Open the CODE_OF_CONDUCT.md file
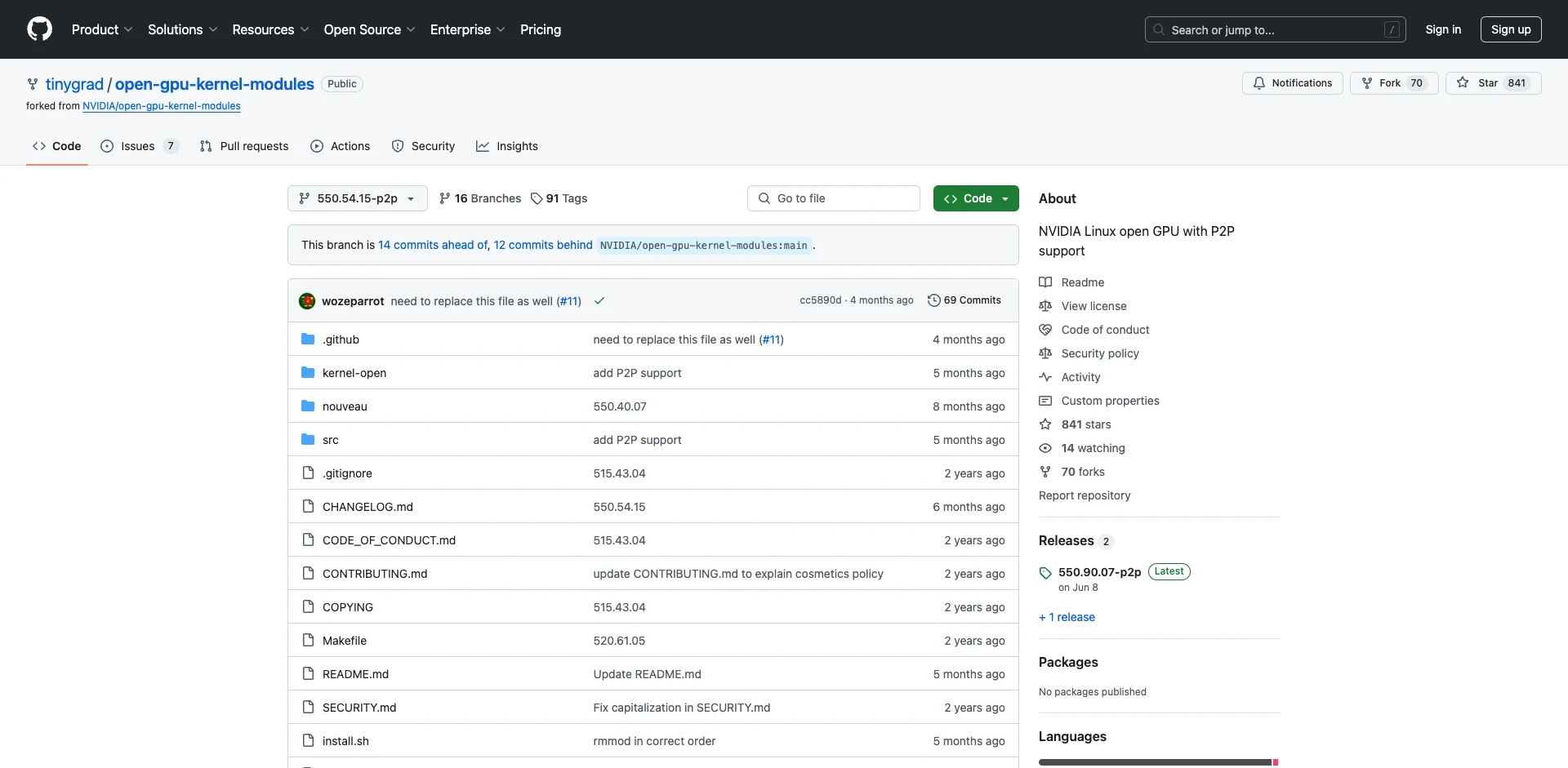1568x768 pixels. click(x=389, y=540)
